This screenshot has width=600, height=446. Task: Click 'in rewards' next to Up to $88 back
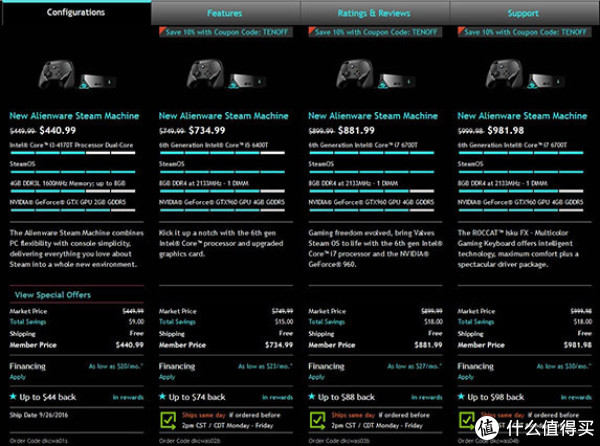coord(427,397)
